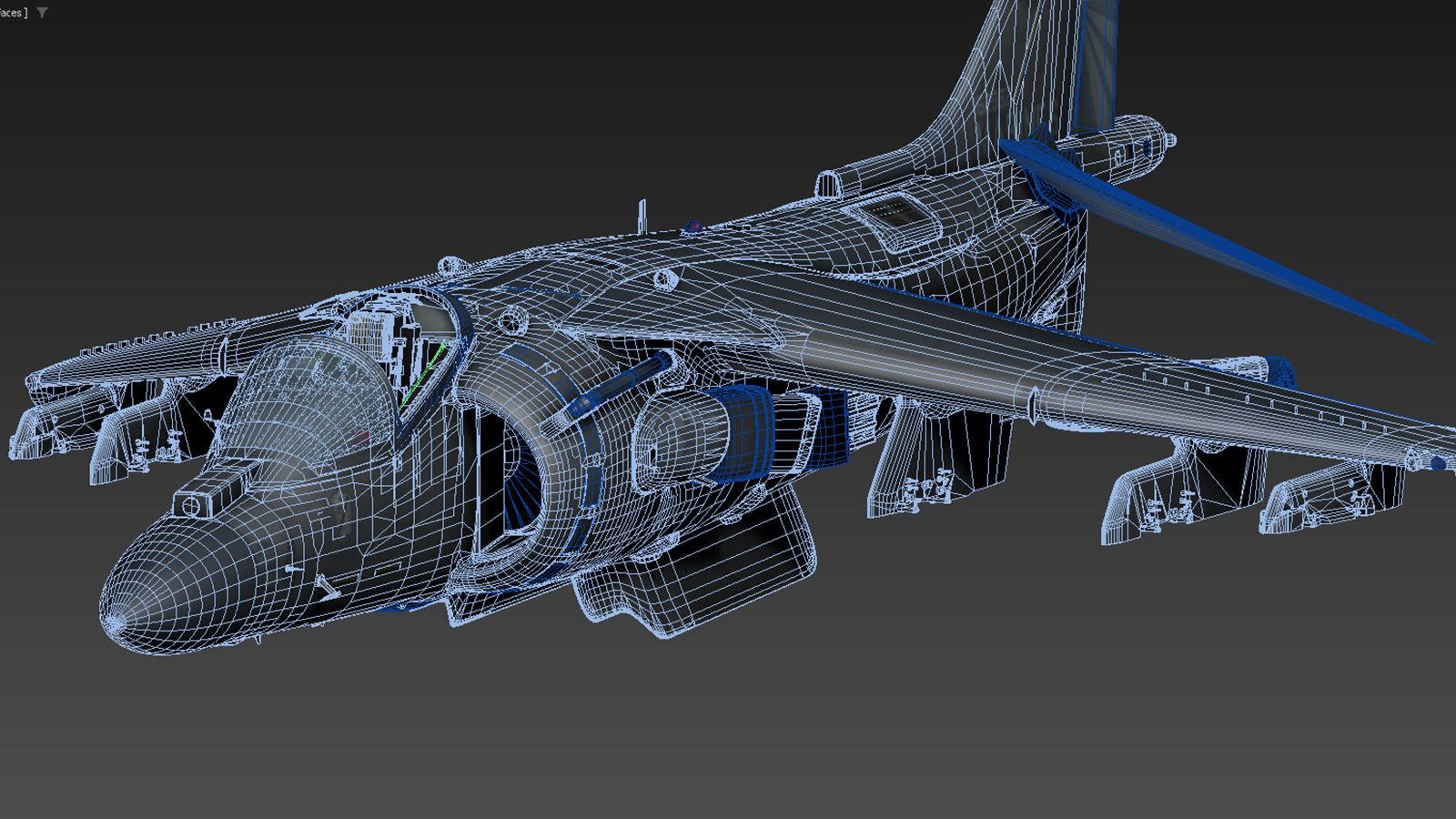Open the Edged Faces shading viewport menu

[13, 13]
